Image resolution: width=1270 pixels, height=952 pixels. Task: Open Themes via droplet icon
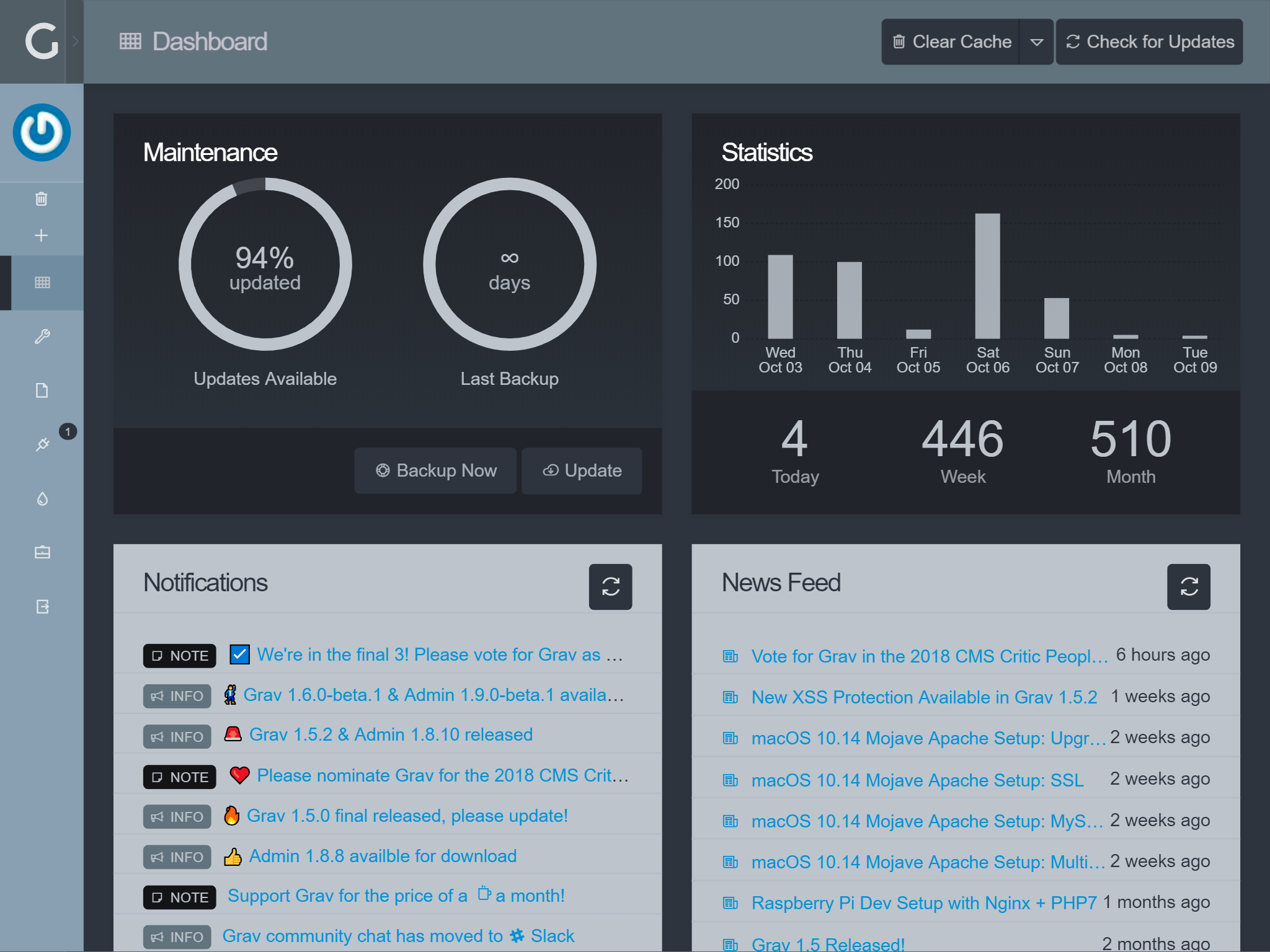click(x=42, y=498)
